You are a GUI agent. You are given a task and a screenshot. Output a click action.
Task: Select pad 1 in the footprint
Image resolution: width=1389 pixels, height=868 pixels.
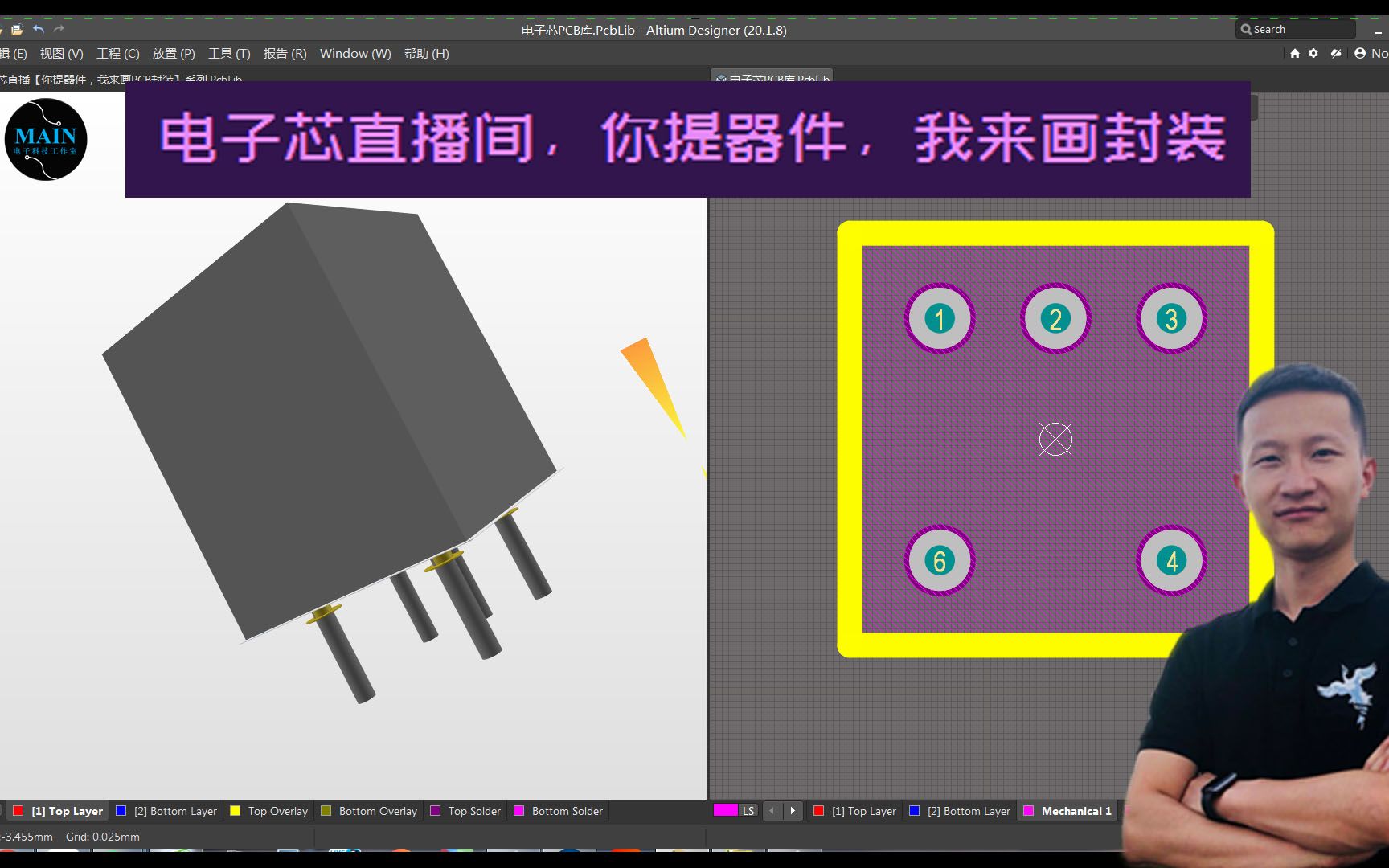tap(940, 319)
